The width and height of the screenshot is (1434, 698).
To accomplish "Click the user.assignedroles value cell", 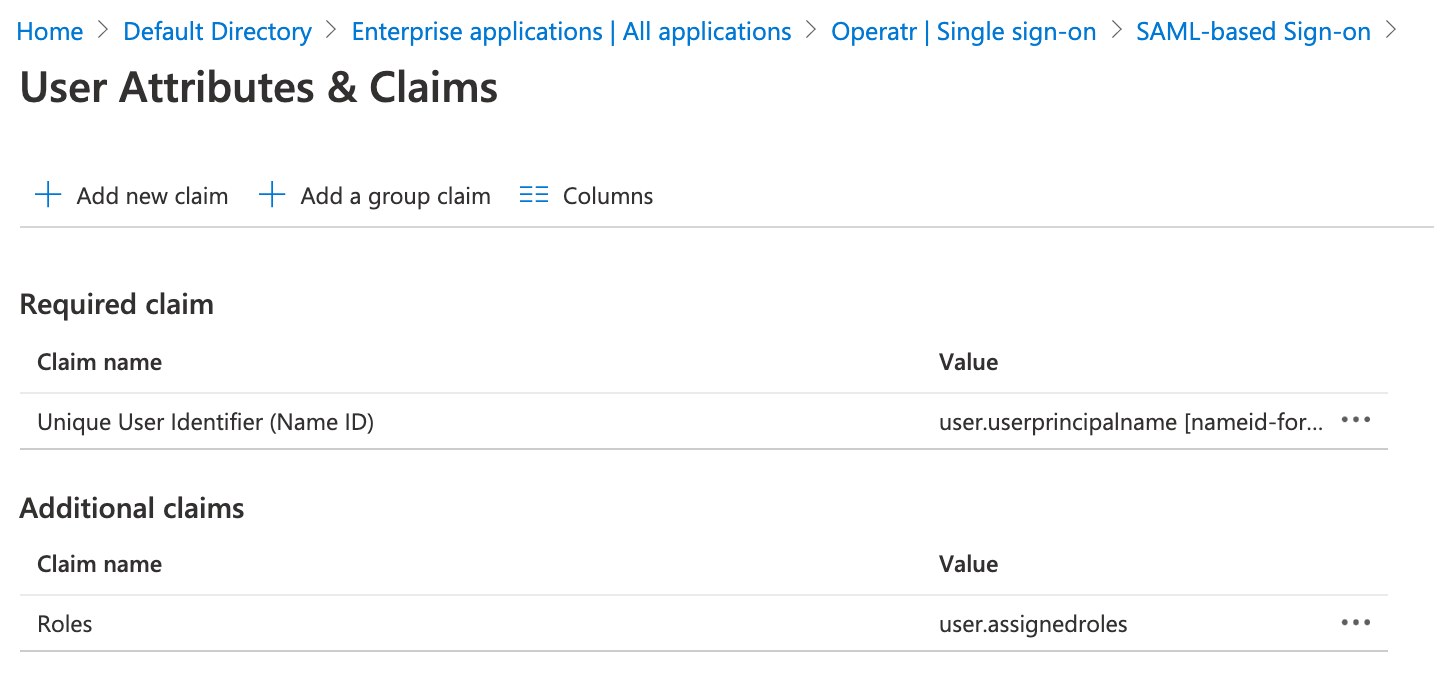I will click(1033, 624).
